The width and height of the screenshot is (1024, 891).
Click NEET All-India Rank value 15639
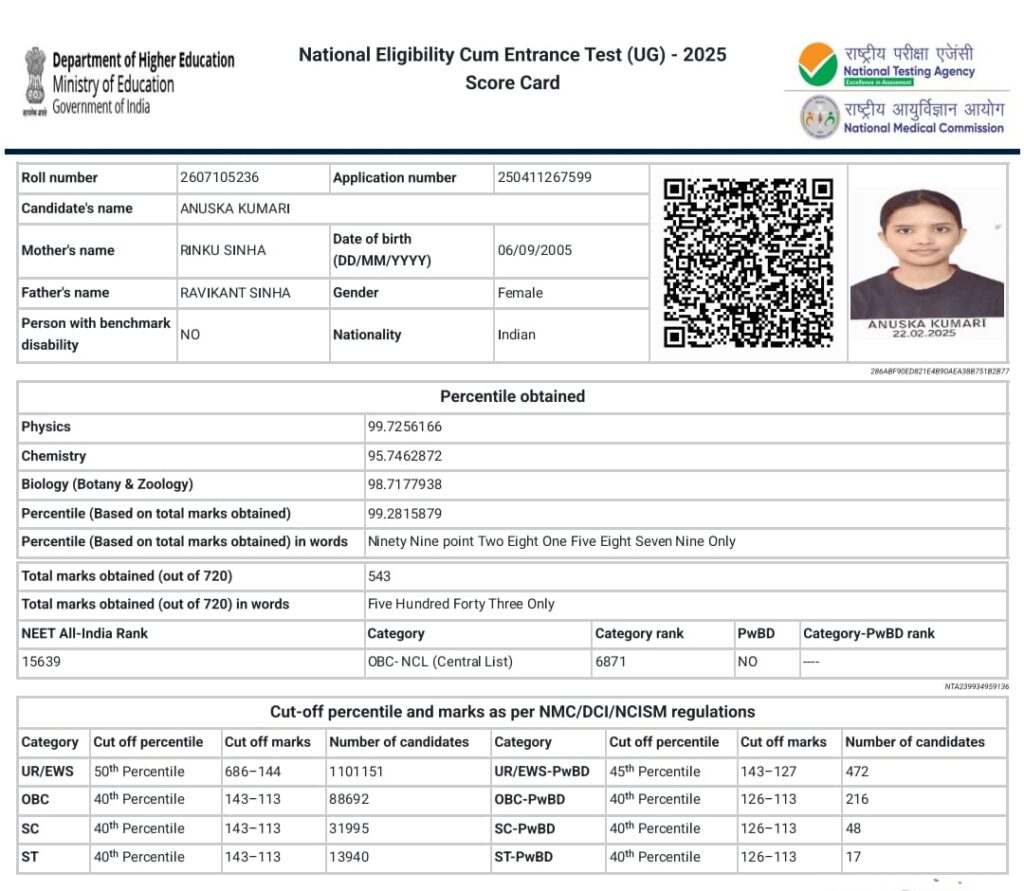(x=41, y=661)
